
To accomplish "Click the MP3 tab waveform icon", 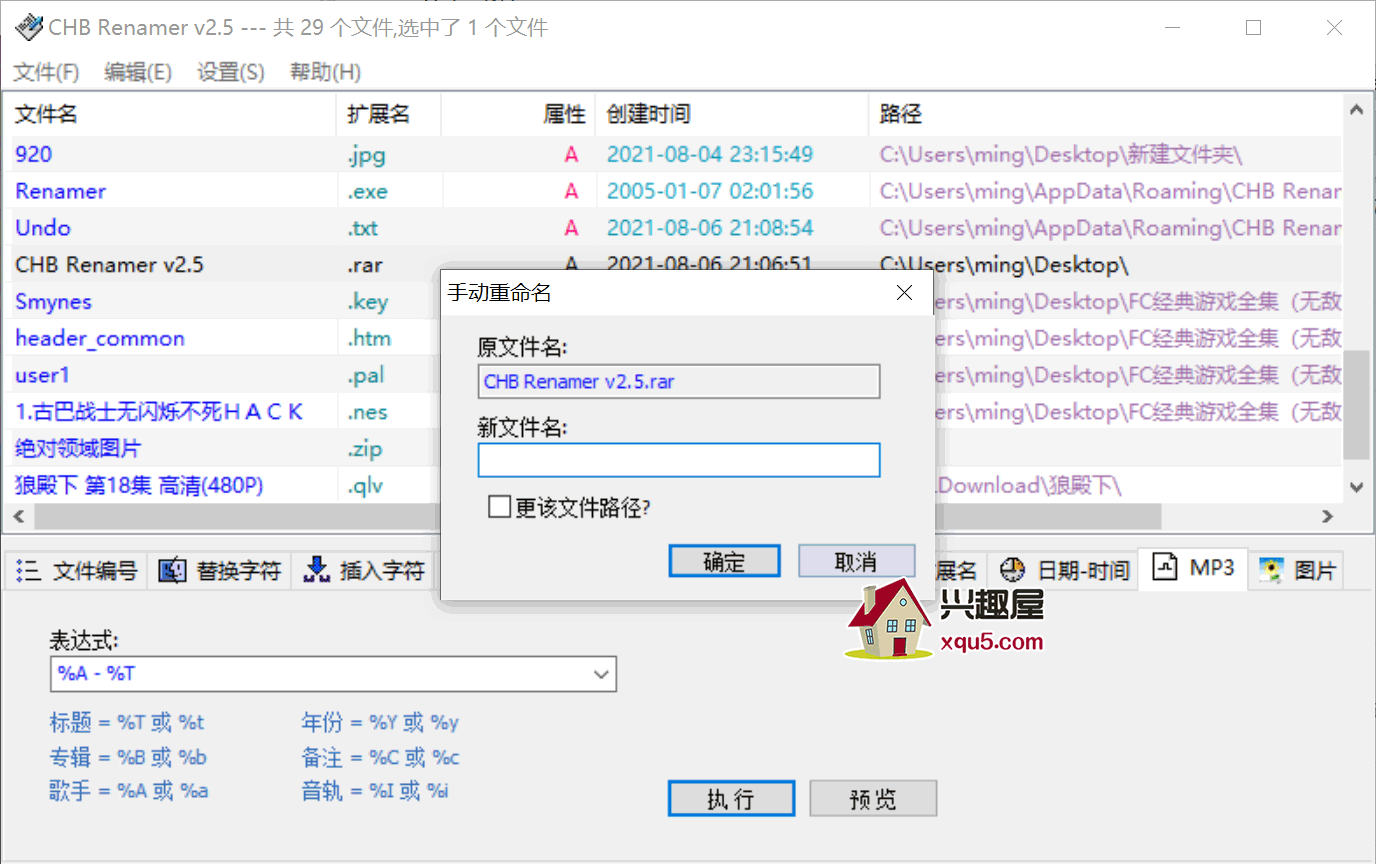I will 1166,568.
